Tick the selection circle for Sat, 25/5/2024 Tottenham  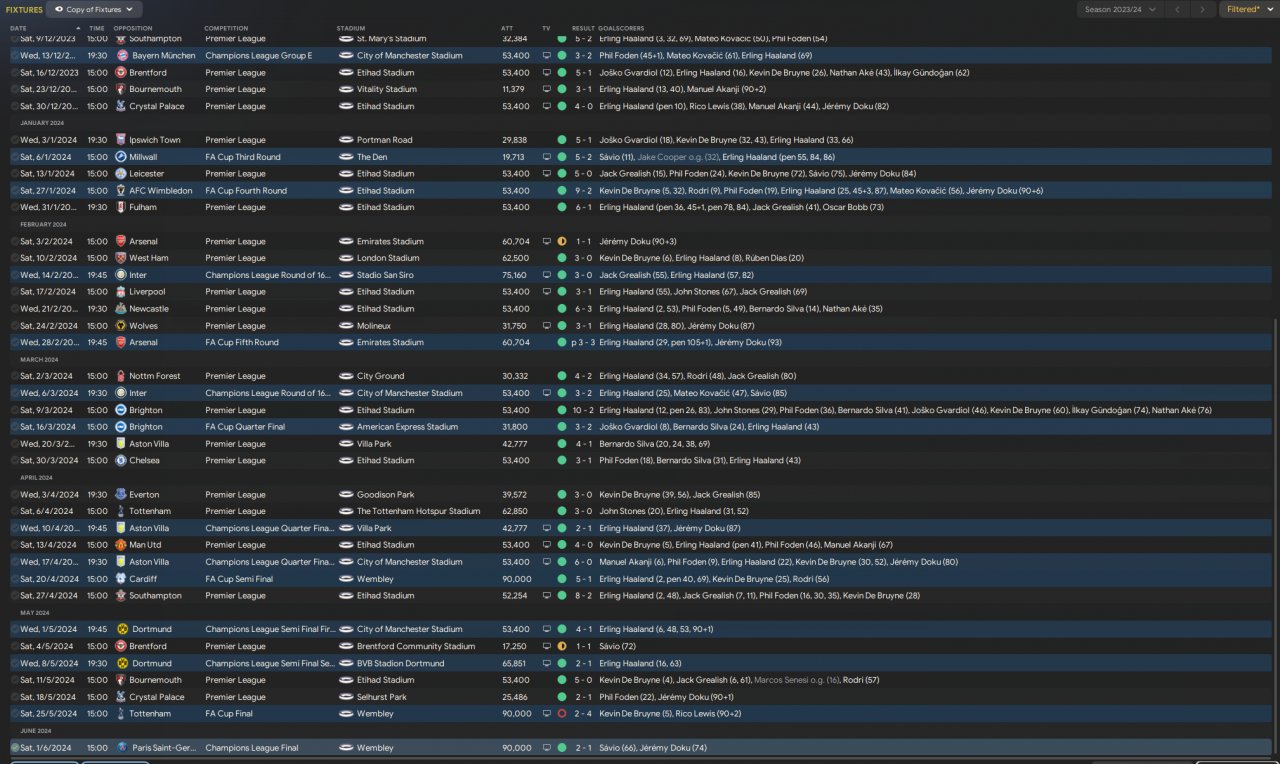pos(15,714)
